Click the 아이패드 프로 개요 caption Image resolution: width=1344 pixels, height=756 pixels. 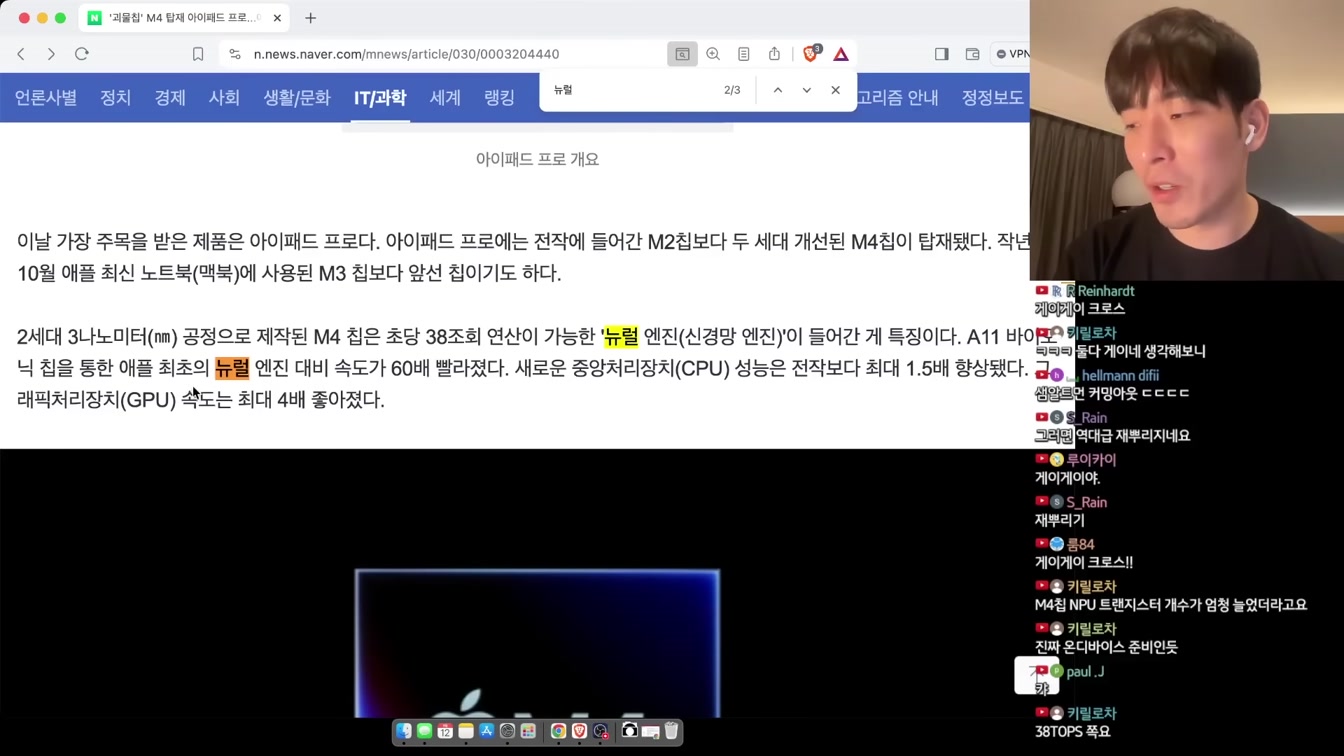(x=537, y=159)
